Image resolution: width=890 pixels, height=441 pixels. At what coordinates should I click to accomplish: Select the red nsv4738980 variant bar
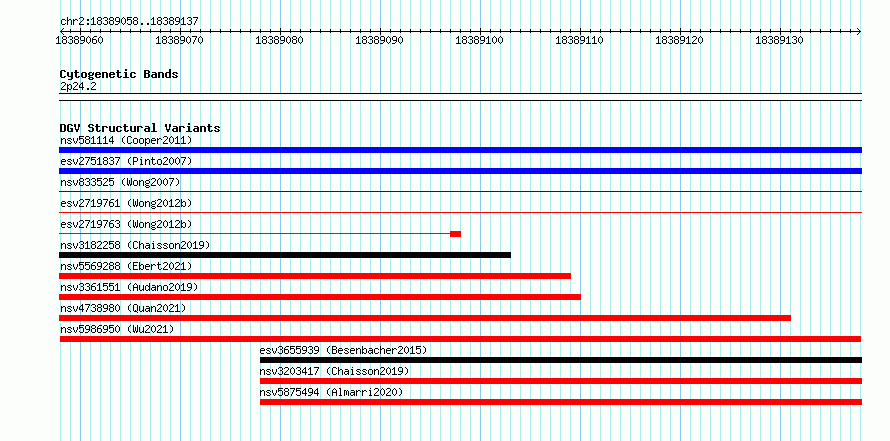[425, 318]
